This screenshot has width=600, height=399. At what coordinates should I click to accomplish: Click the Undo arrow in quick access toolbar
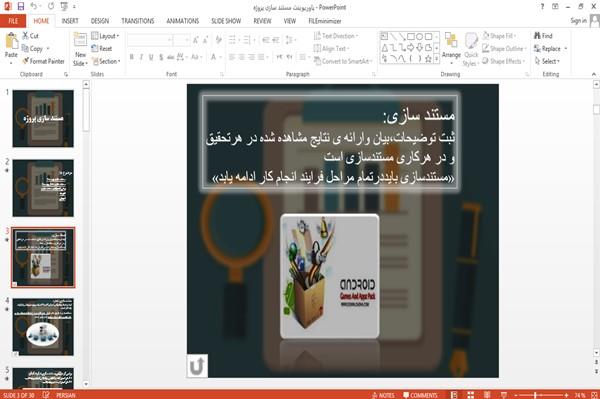pos(34,7)
